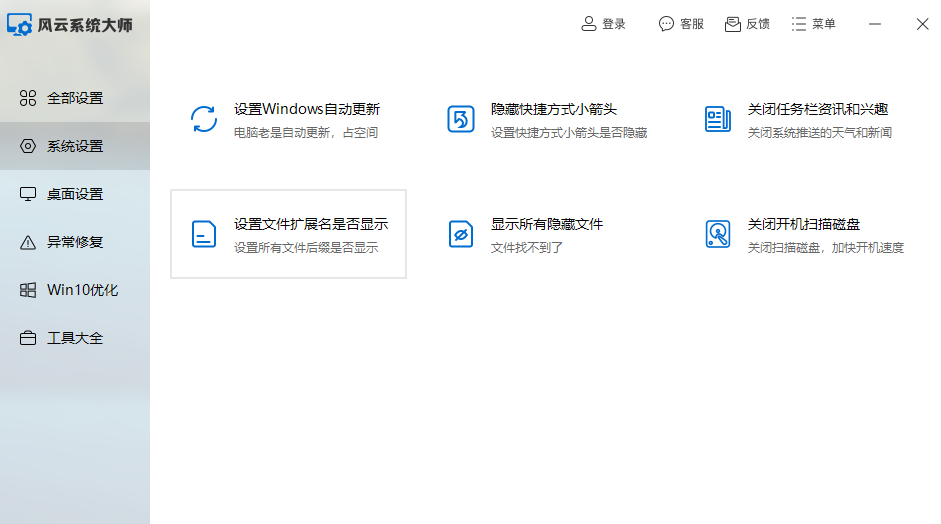Screen dimensions: 941x524
Task: Open 设置文件扩展名是否显示 option title
Action: [311, 224]
